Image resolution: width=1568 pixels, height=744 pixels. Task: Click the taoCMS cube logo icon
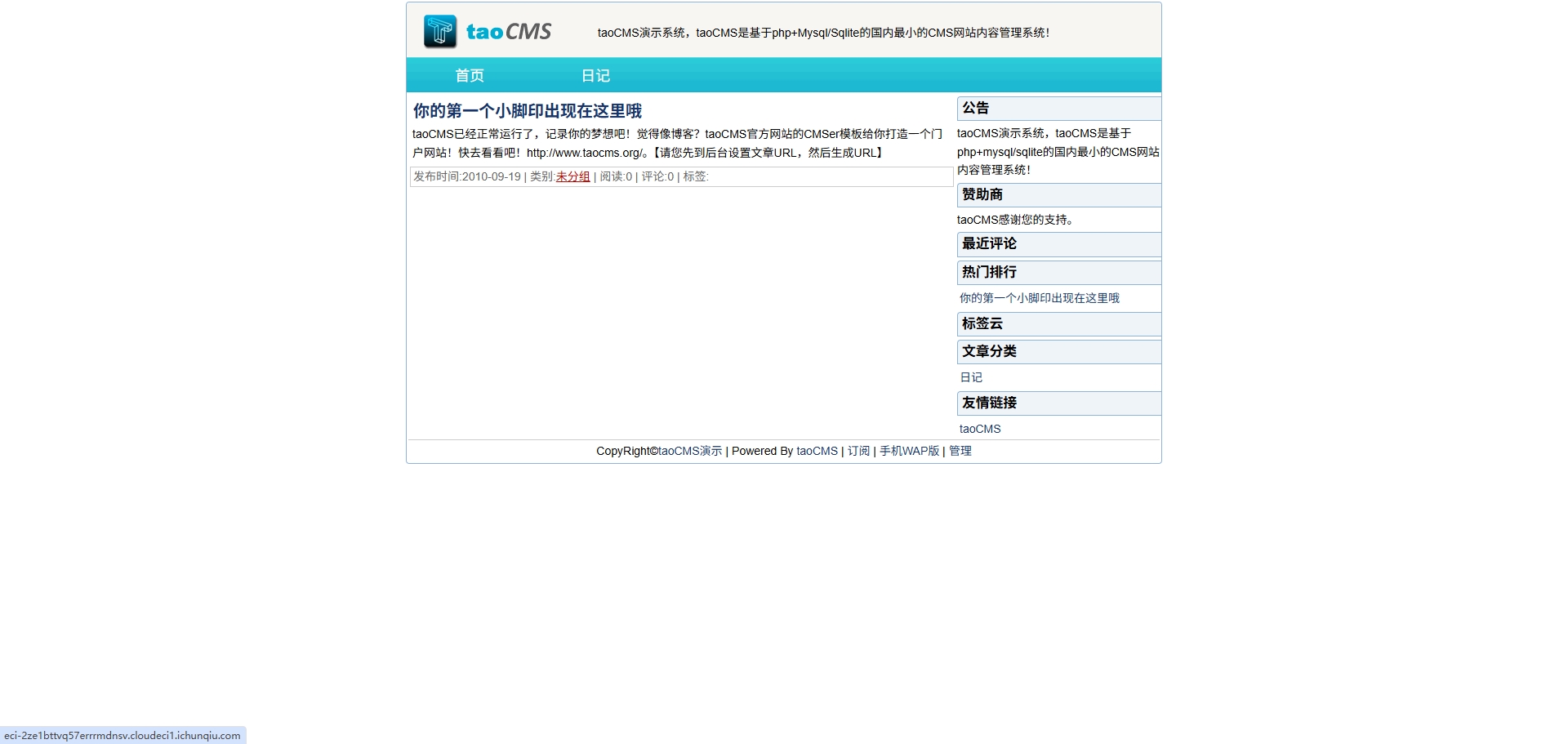click(440, 32)
